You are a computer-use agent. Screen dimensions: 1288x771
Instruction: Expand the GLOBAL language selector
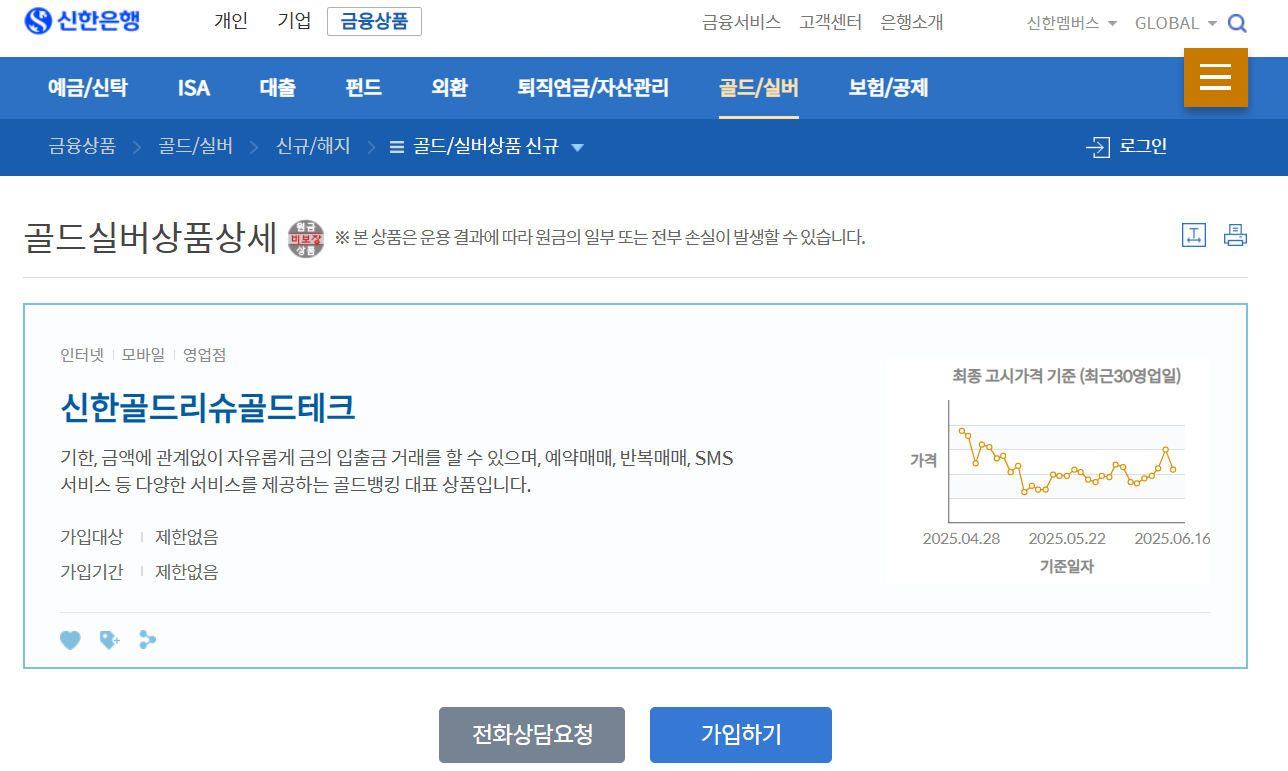click(1171, 22)
